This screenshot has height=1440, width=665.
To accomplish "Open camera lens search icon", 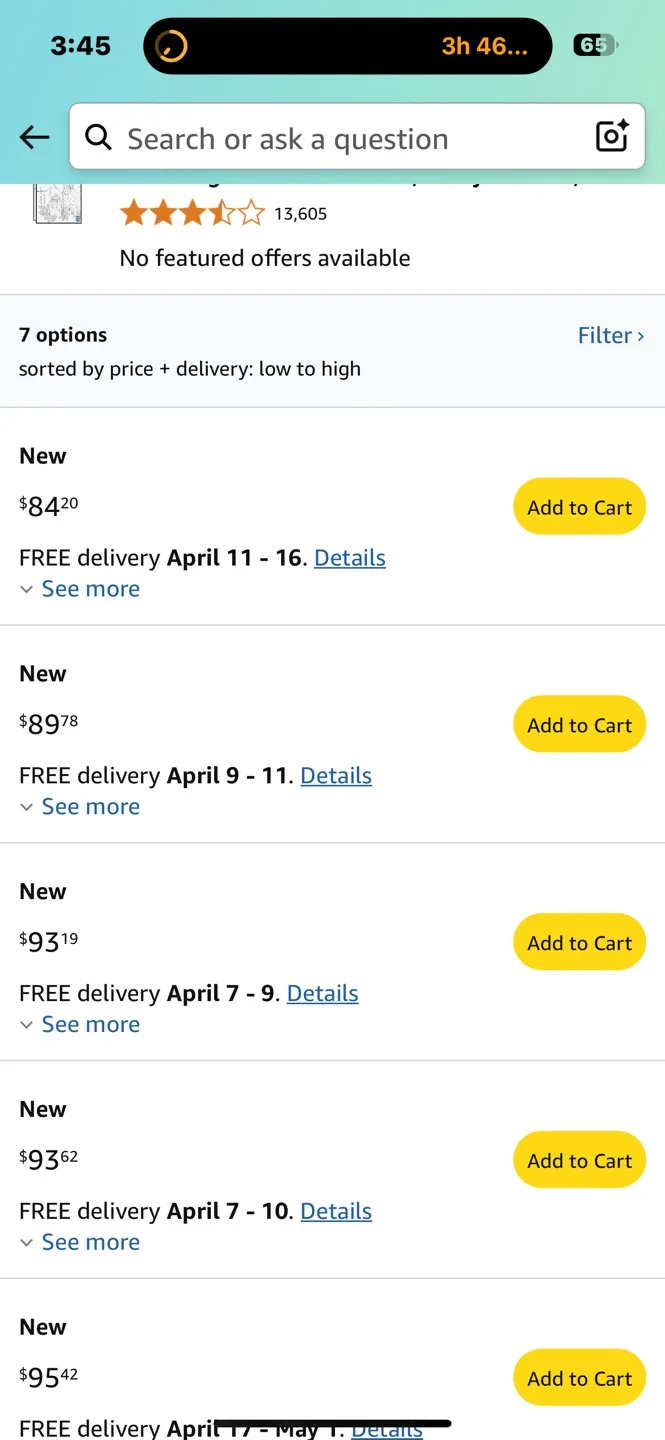I will point(611,136).
